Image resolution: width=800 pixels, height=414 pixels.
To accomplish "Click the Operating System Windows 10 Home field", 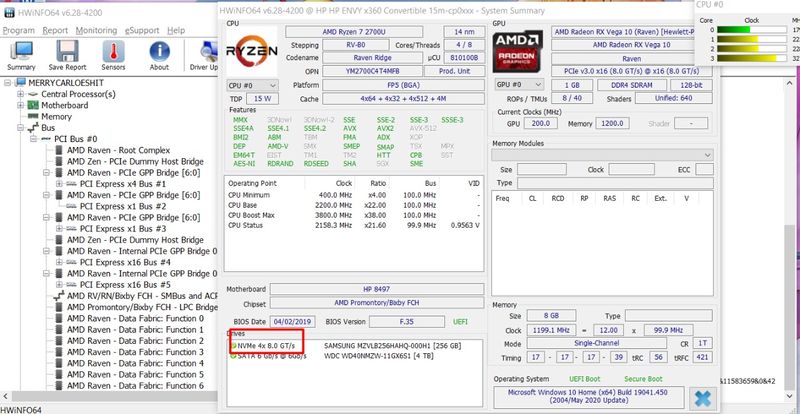I will coord(589,397).
